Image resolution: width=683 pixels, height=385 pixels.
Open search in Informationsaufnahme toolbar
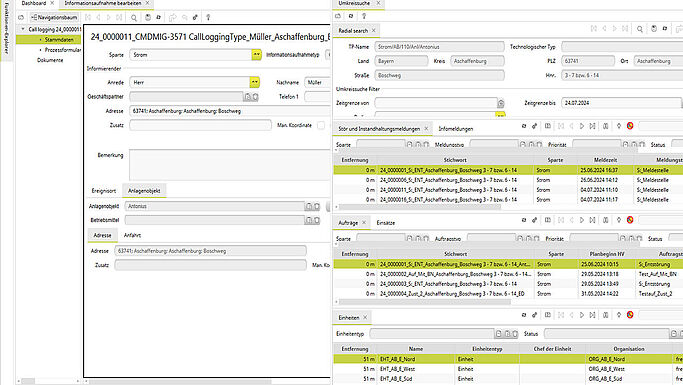[134, 17]
